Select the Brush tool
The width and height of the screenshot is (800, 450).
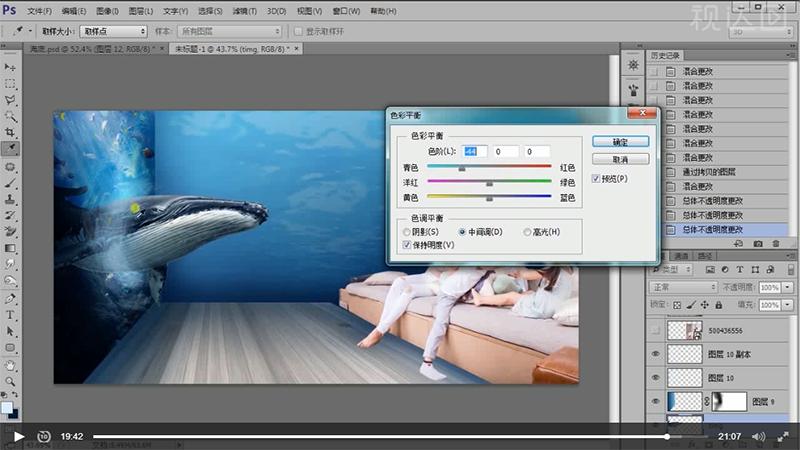tap(10, 183)
